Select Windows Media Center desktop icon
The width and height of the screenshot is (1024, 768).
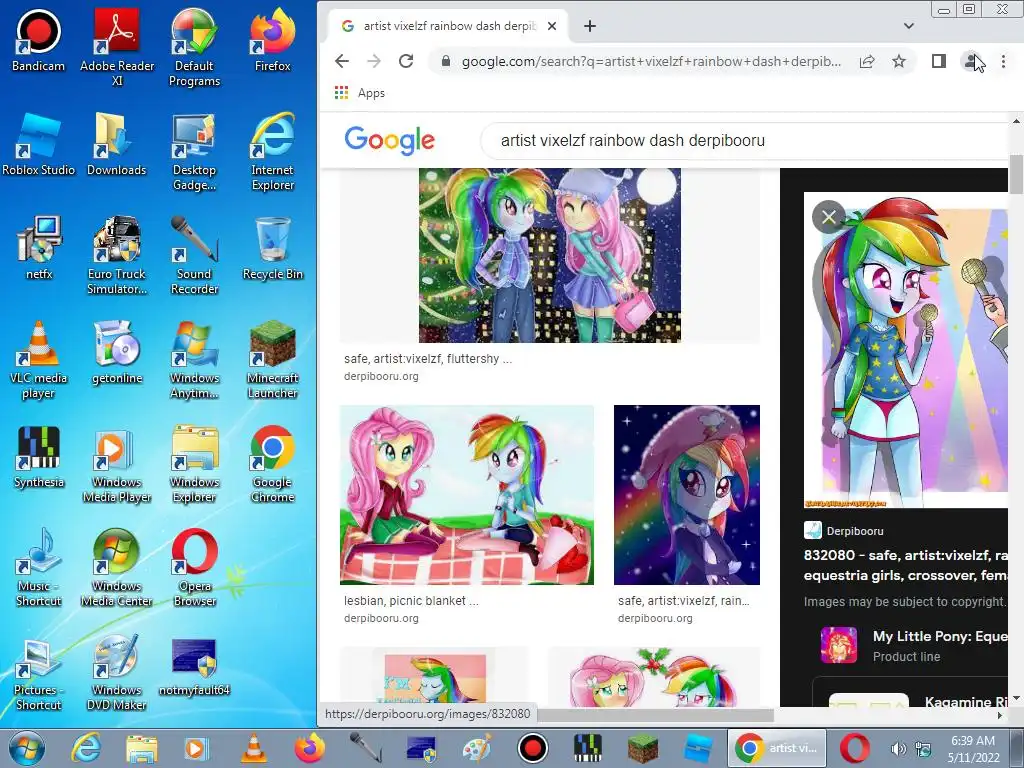click(x=117, y=568)
